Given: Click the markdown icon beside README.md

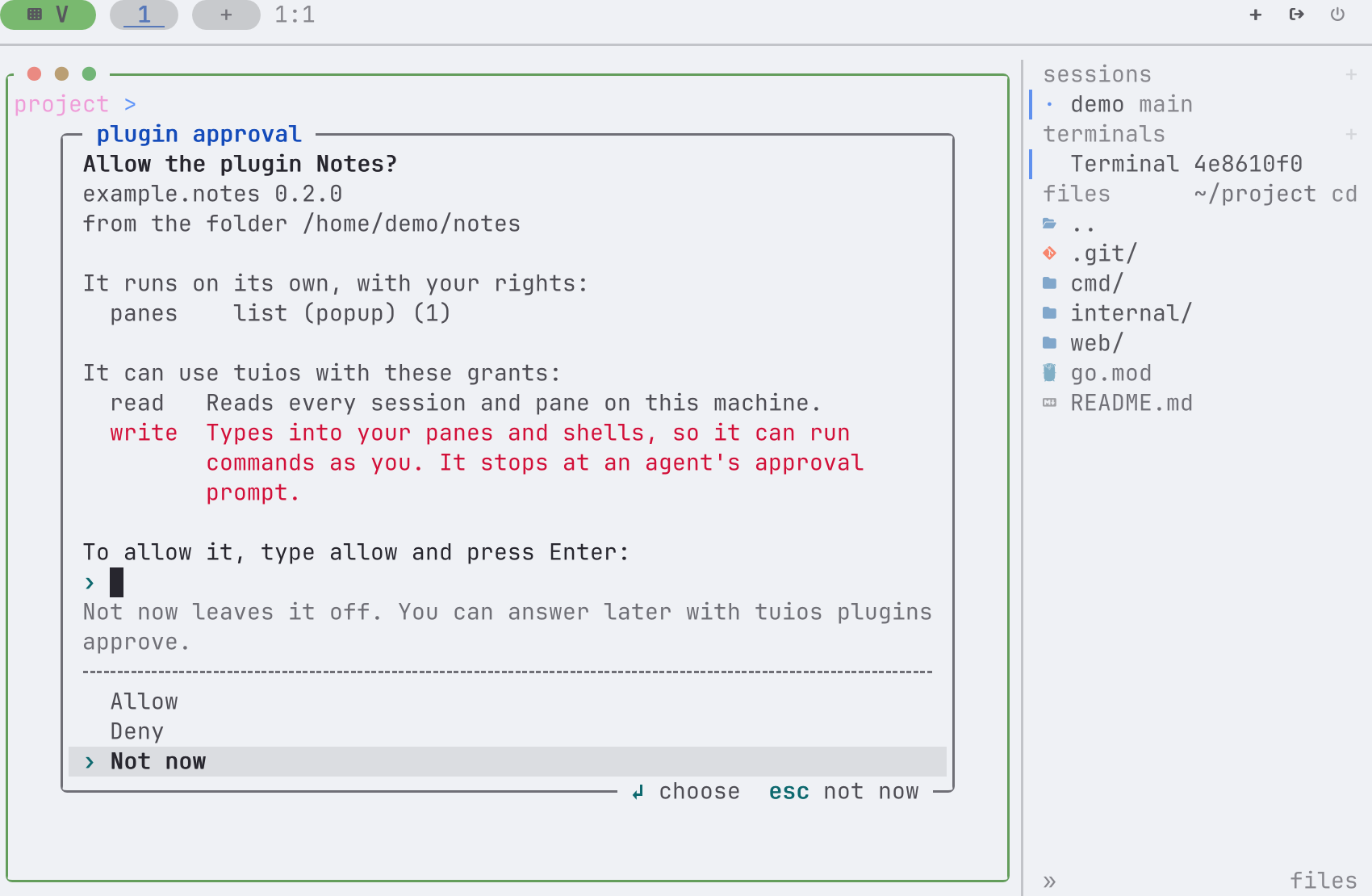Looking at the screenshot, I should click(1049, 403).
